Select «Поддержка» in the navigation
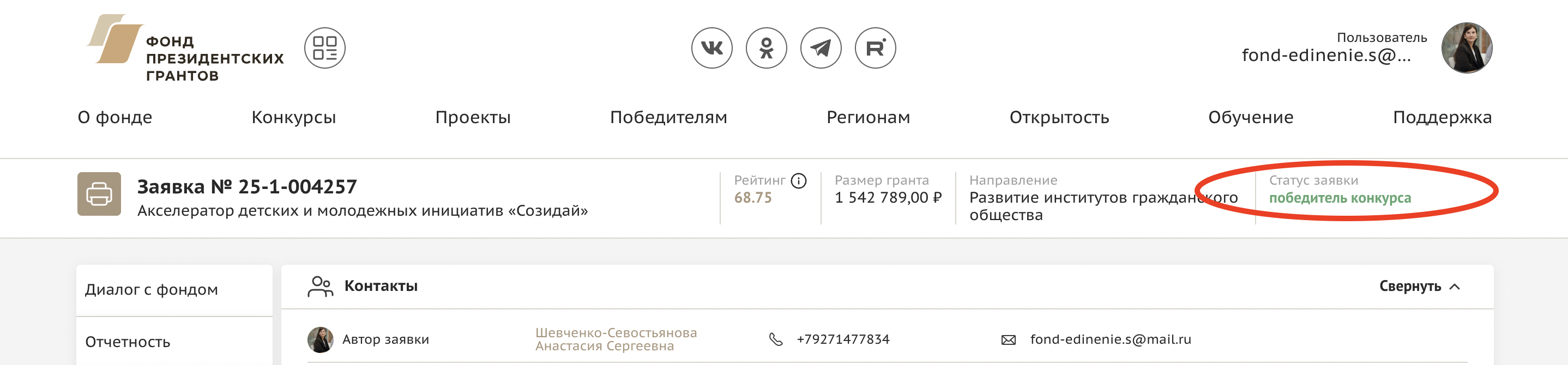Viewport: 1568px width, 365px height. coord(1442,117)
